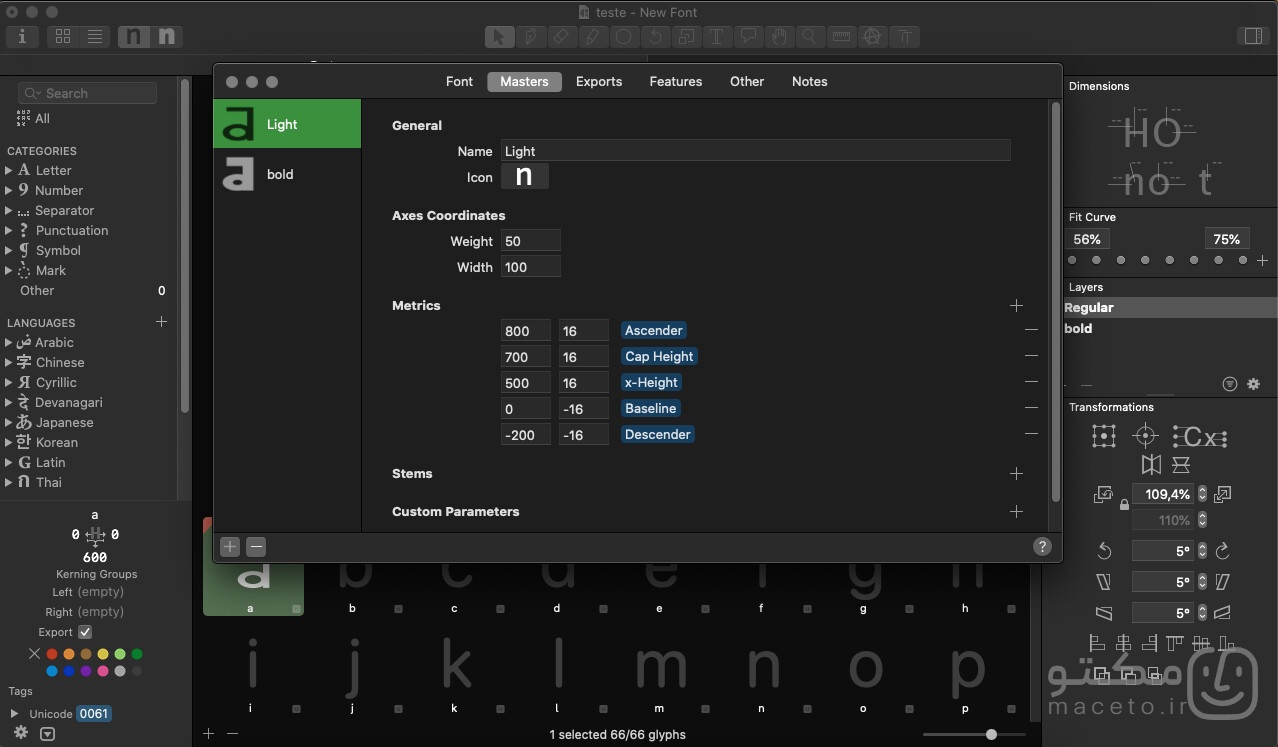Choose the primitives circle tool

624,37
